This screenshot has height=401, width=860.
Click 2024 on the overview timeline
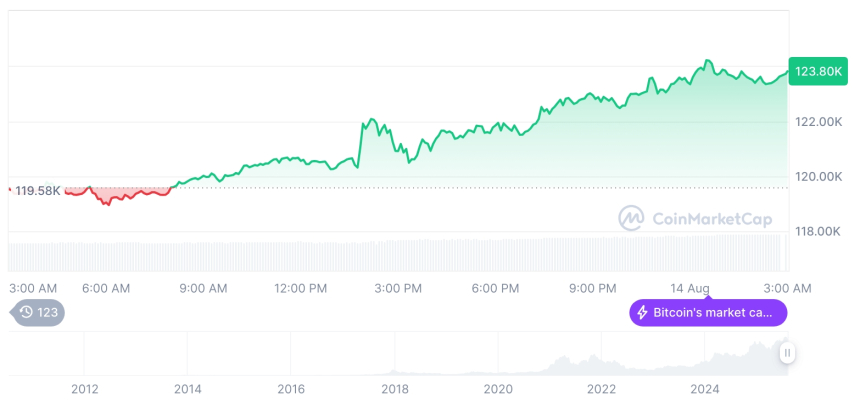tap(705, 389)
